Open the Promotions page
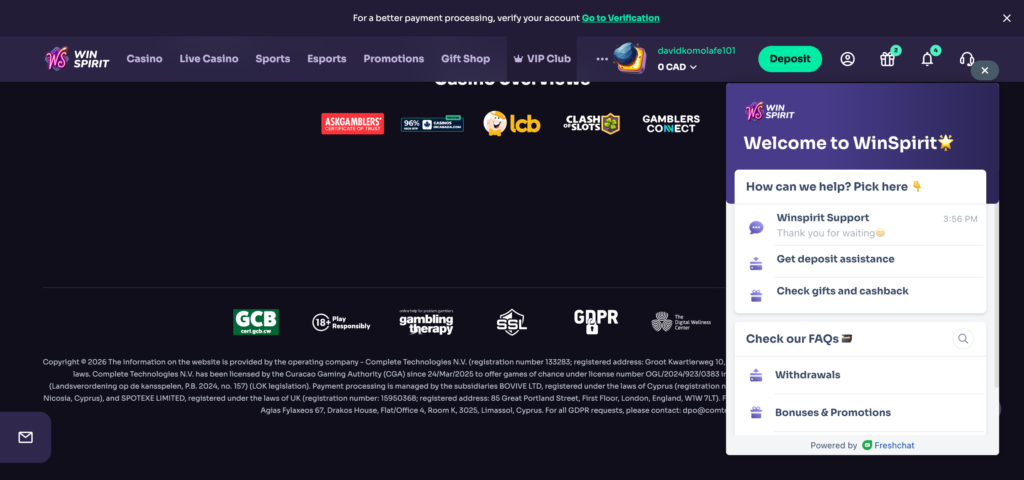This screenshot has width=1024, height=480. pos(394,59)
